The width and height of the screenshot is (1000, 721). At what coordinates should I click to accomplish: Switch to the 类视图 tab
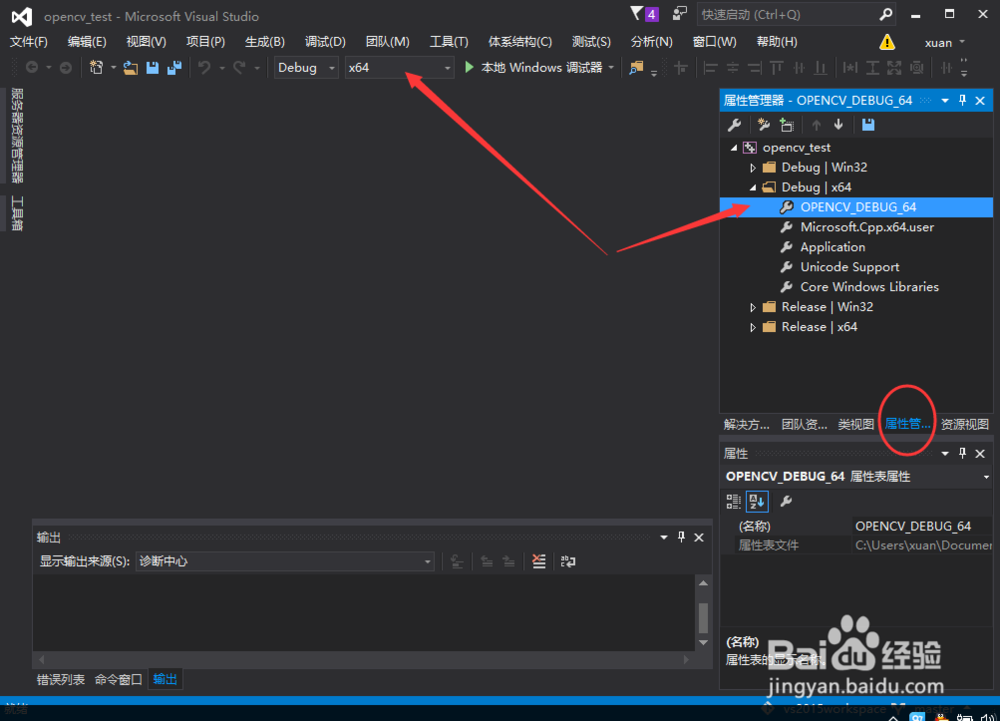[x=856, y=425]
